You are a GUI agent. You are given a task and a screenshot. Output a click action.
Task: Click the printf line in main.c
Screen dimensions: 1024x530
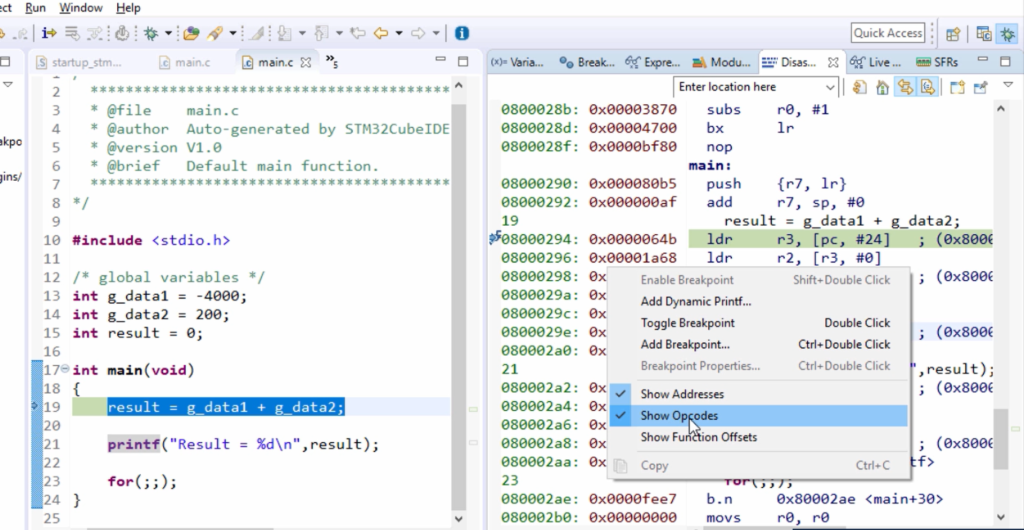243,444
